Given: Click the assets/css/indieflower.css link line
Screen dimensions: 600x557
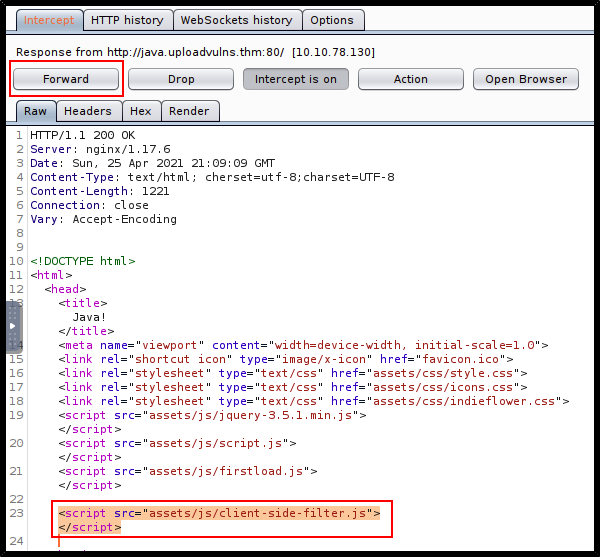Looking at the screenshot, I should tap(314, 401).
